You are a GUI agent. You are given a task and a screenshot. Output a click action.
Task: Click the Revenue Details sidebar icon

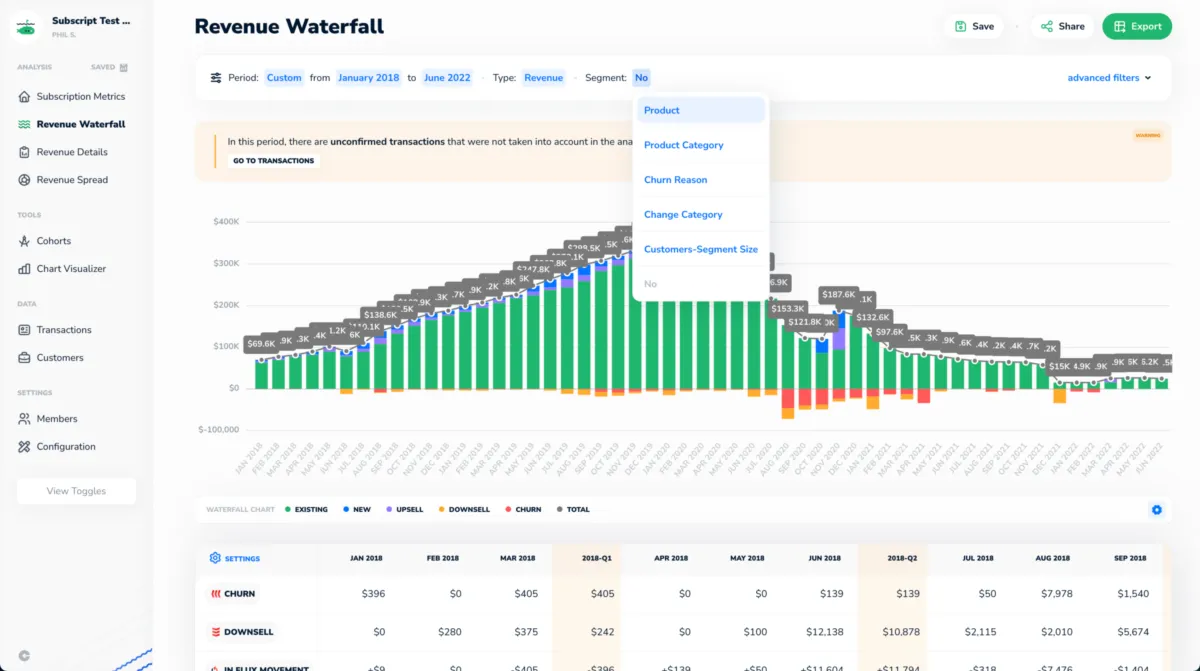(25, 152)
